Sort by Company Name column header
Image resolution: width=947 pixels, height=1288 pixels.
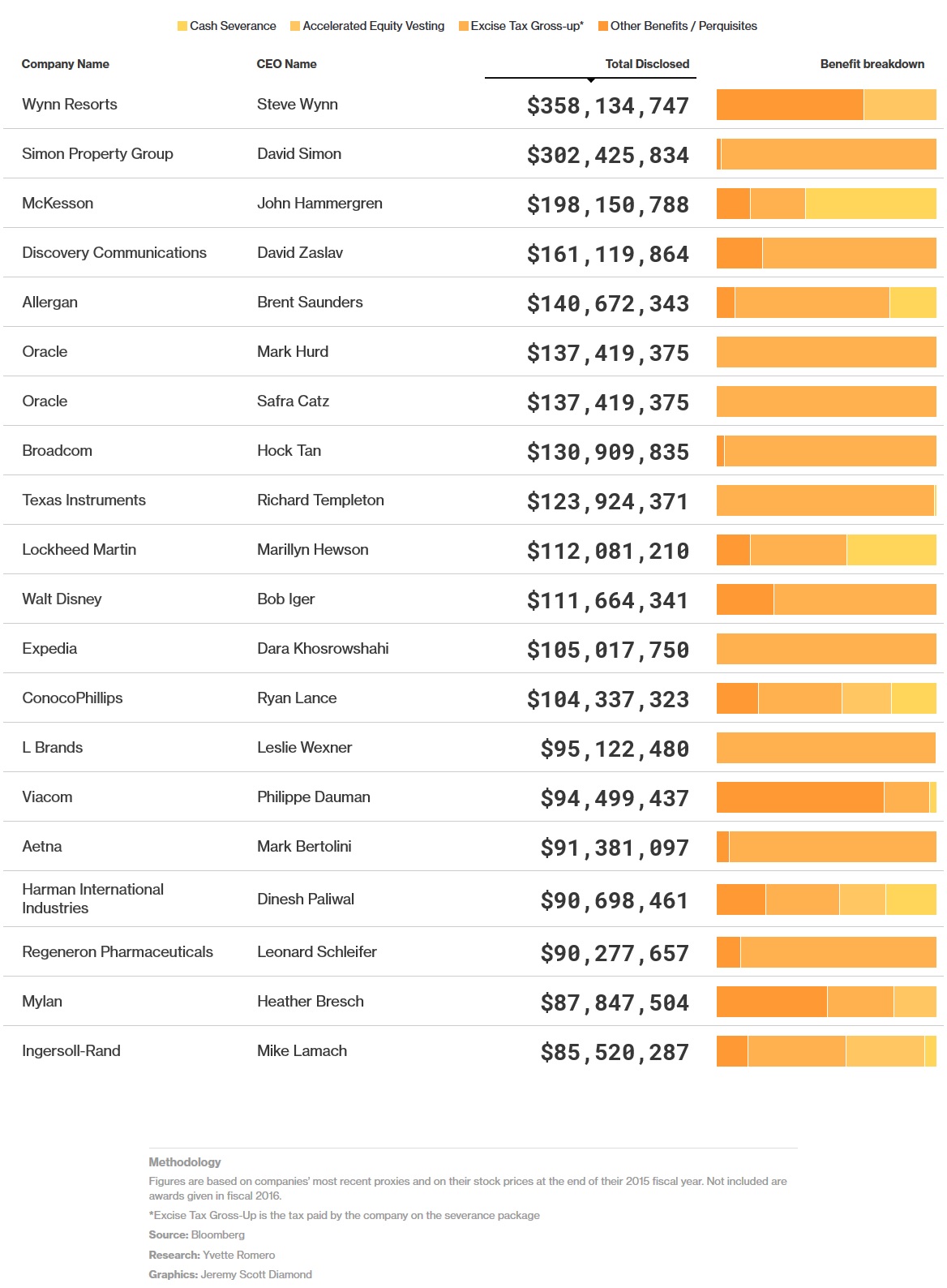coord(65,64)
